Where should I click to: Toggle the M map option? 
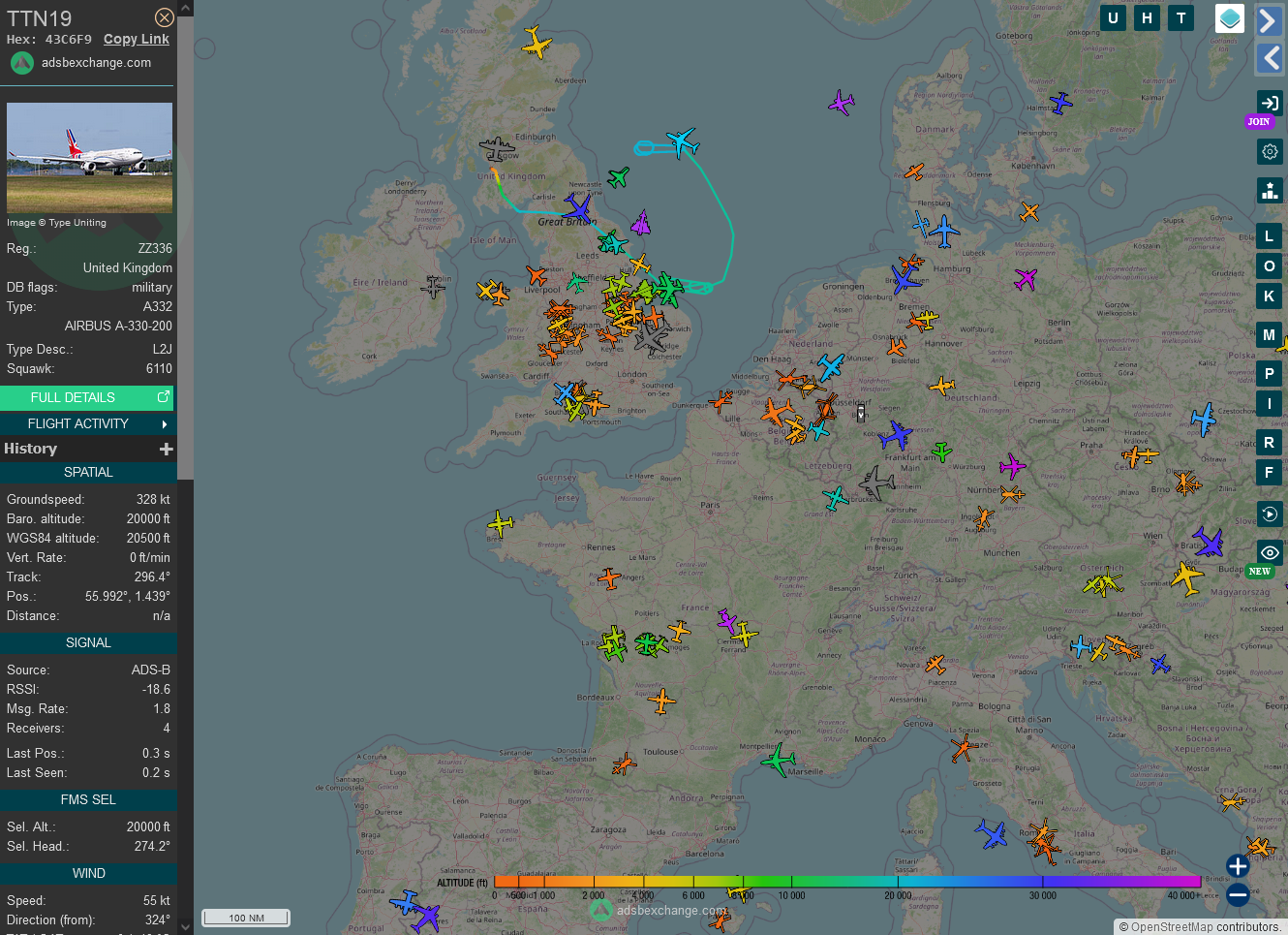(x=1270, y=334)
